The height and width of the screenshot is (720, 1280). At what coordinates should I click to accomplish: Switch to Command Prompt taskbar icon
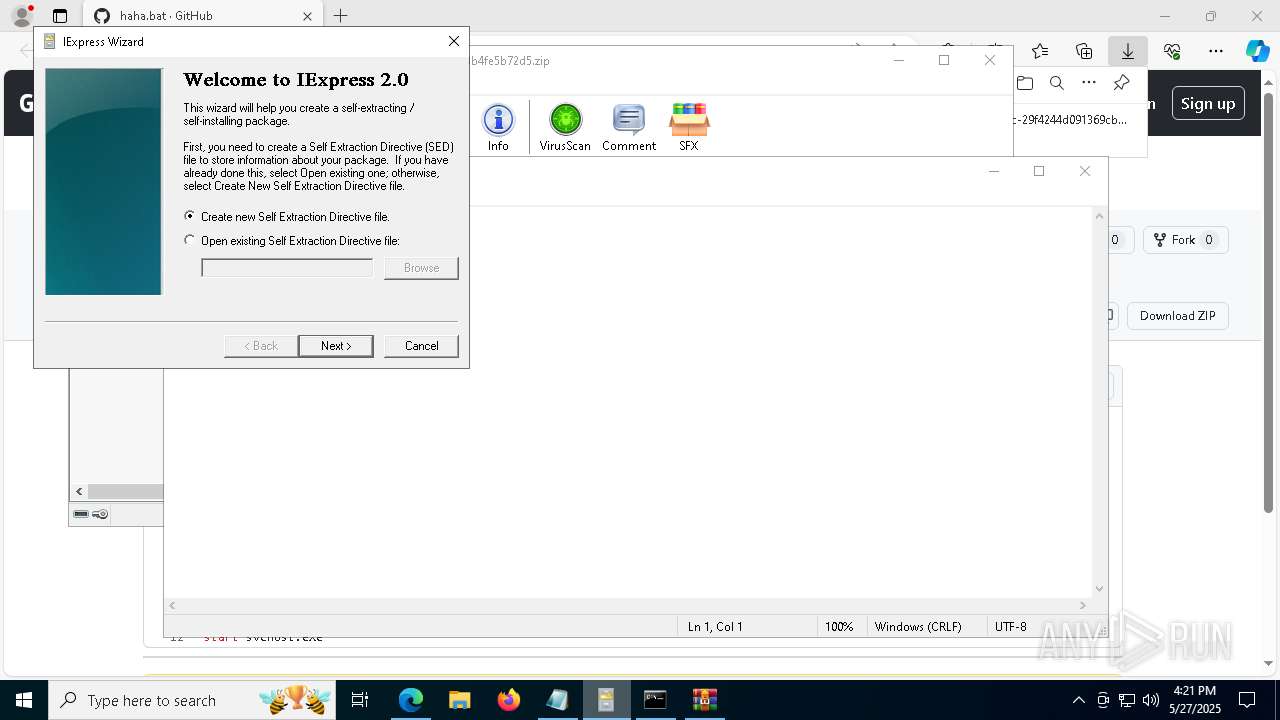655,700
